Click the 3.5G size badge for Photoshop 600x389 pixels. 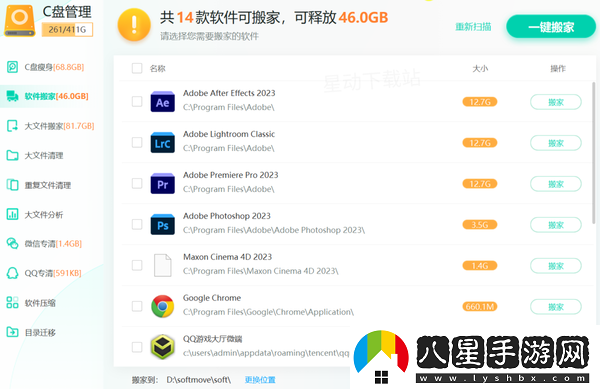pyautogui.click(x=480, y=225)
